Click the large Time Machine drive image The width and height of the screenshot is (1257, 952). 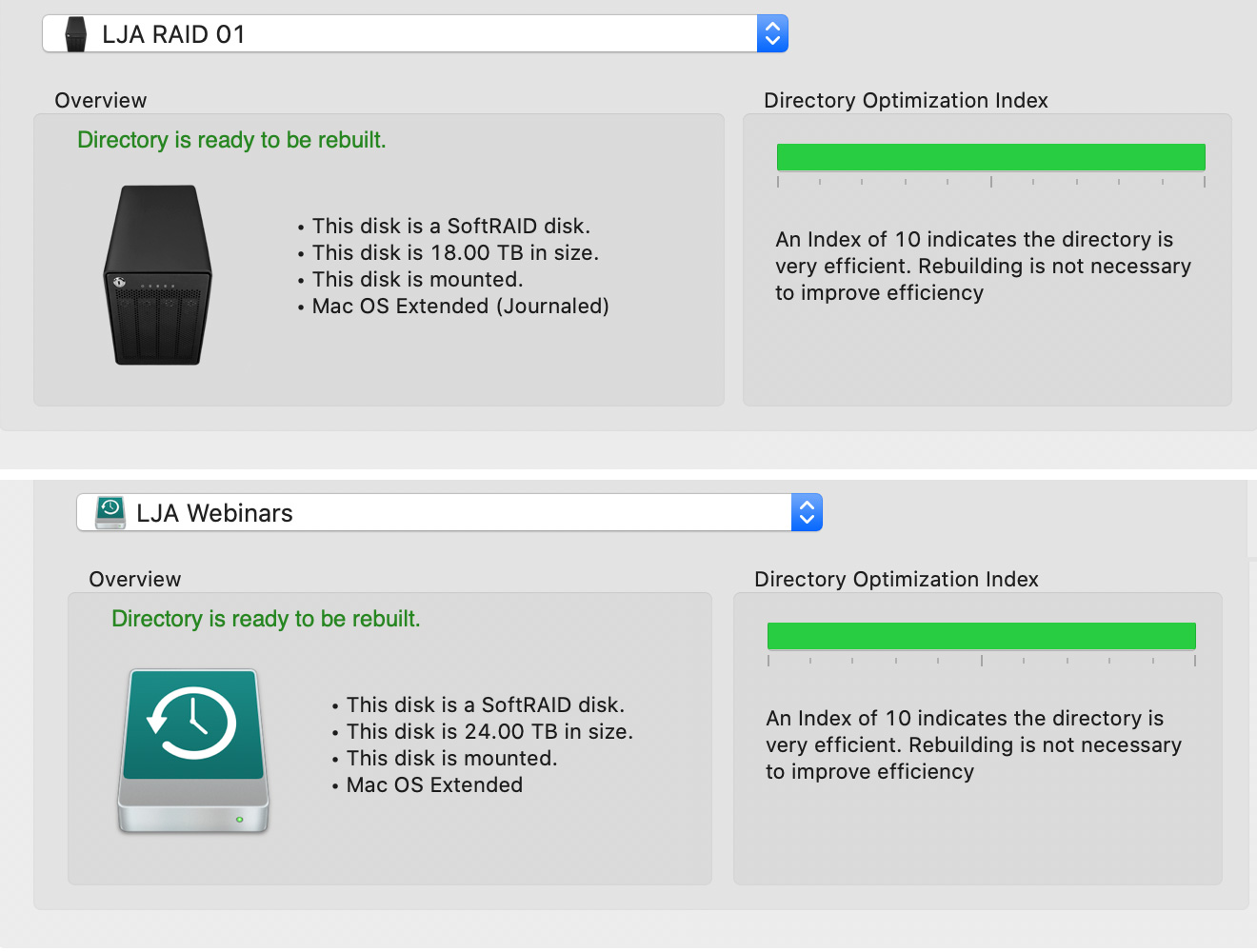click(x=193, y=751)
